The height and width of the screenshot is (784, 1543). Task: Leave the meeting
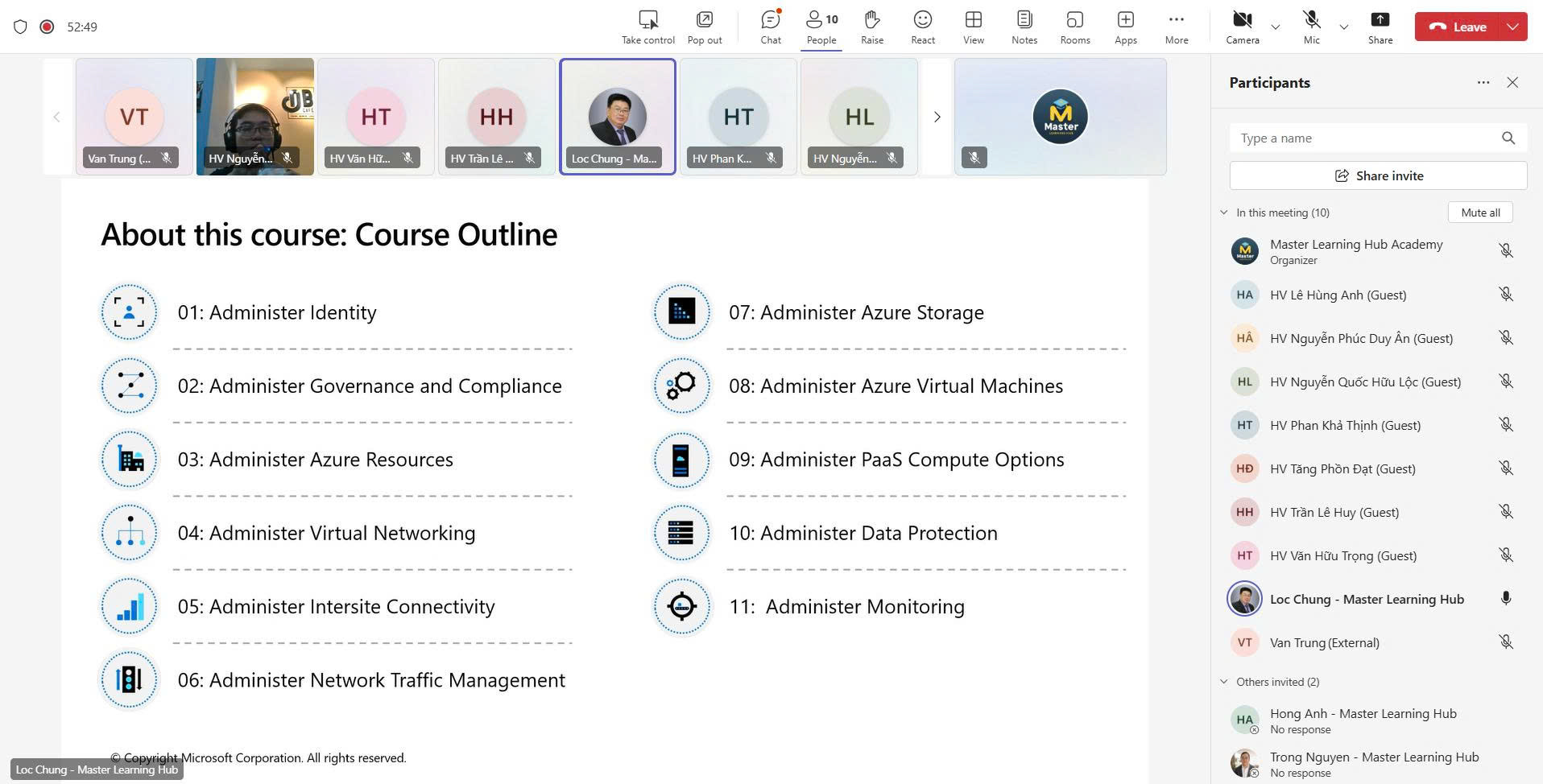coord(1458,27)
